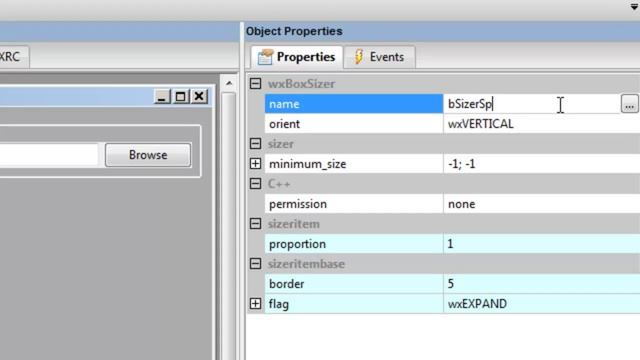This screenshot has height=360, width=640.
Task: Collapse the sizeritem category
Action: [256, 224]
